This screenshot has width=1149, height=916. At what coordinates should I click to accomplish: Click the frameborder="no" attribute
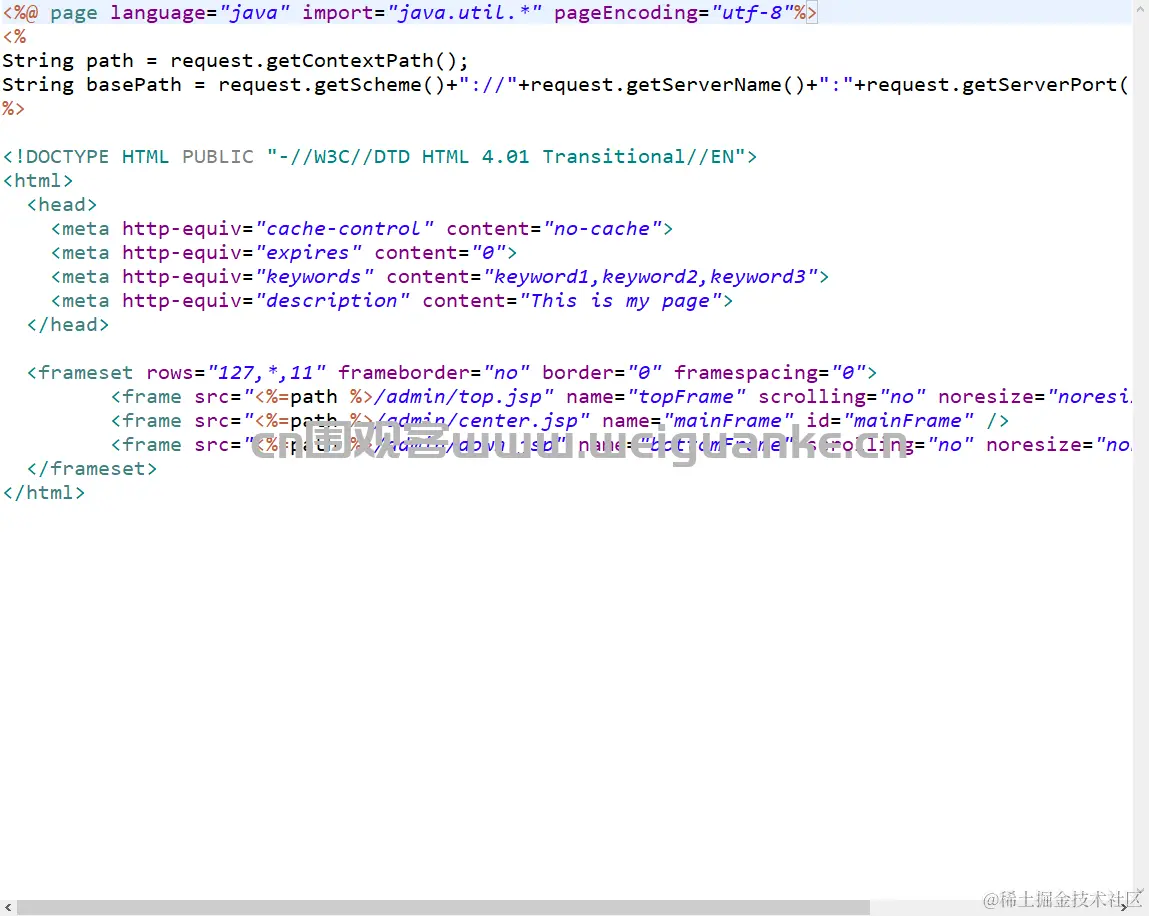(434, 373)
